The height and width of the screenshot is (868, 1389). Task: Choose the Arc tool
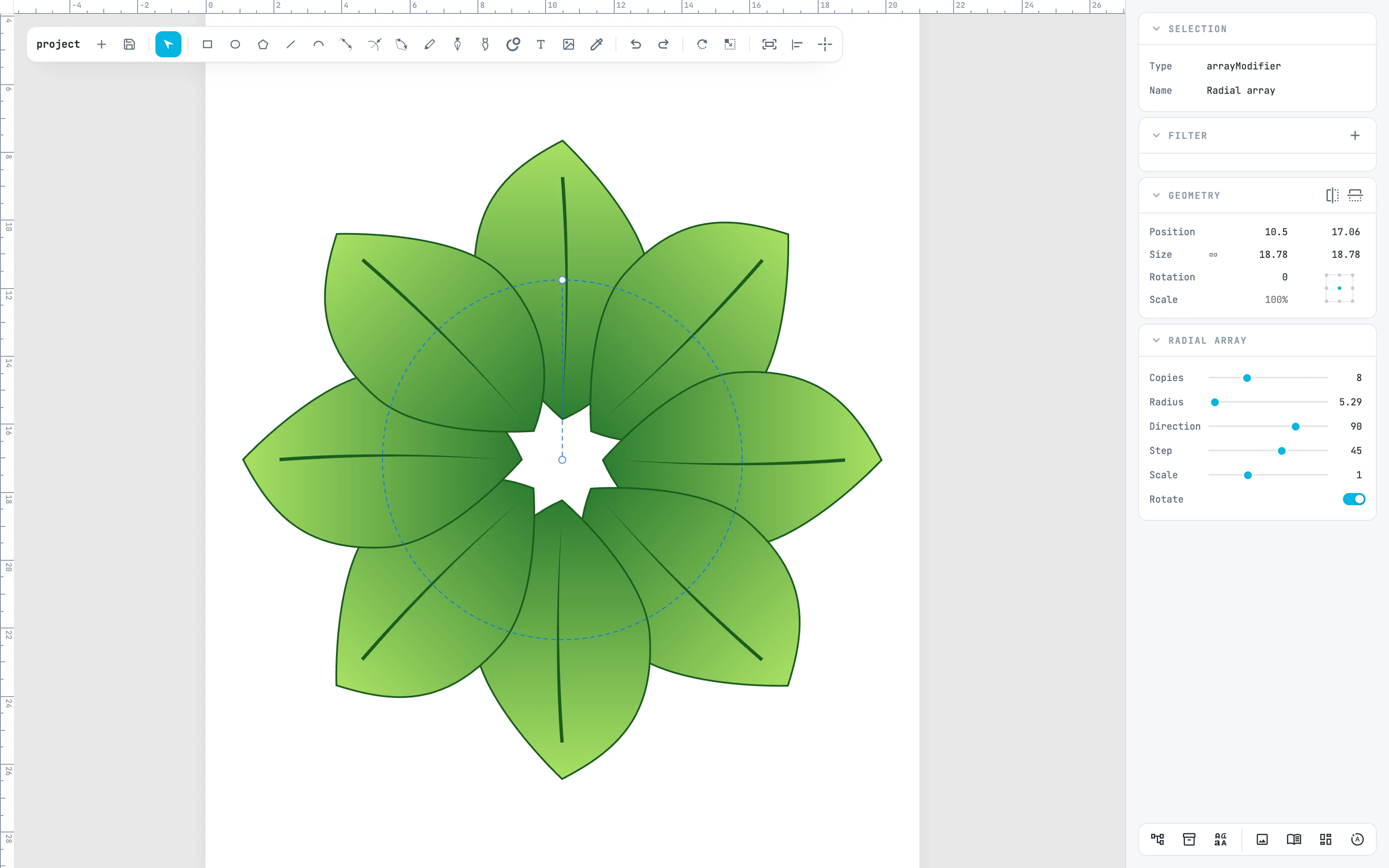tap(319, 44)
